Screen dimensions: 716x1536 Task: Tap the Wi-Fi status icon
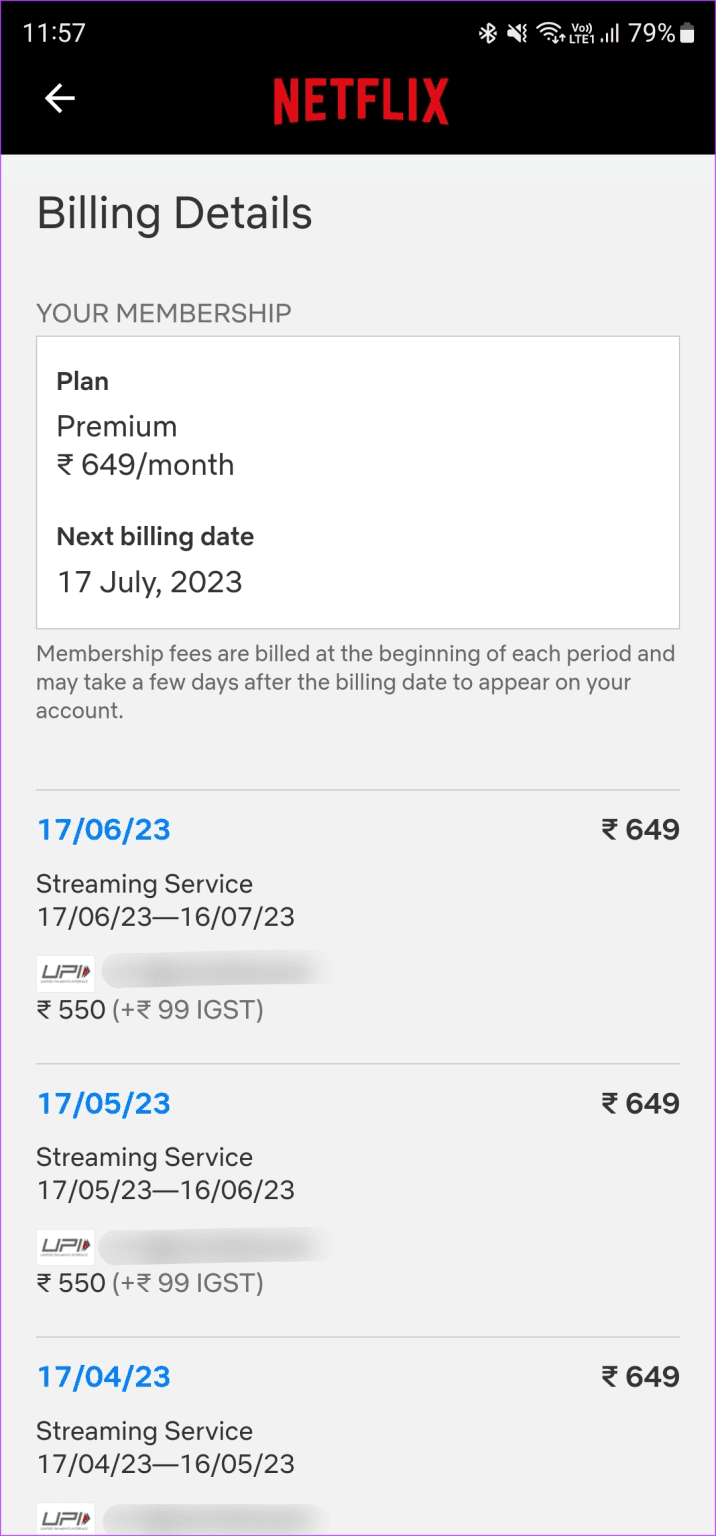(550, 34)
